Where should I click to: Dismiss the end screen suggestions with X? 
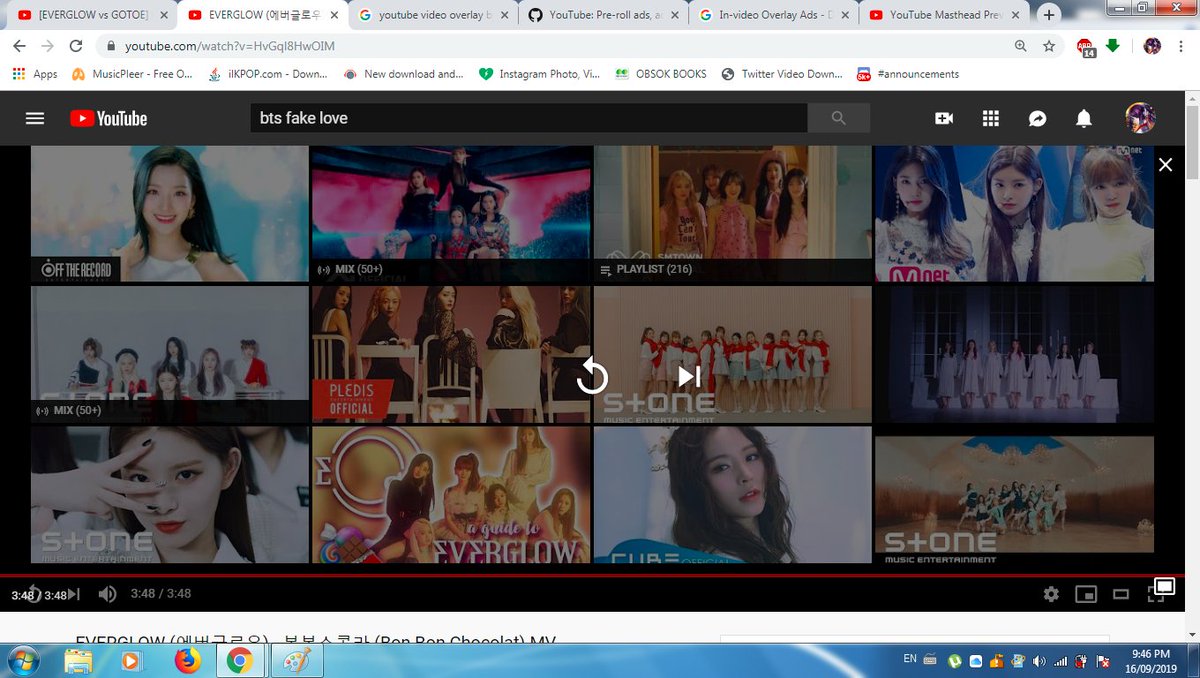[x=1165, y=165]
